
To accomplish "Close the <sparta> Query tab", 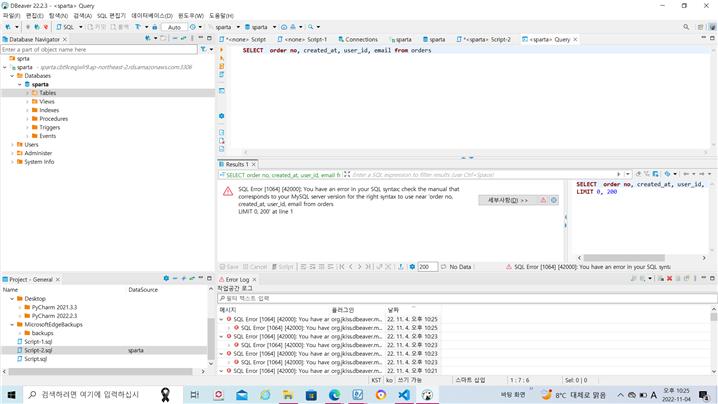I will 576,39.
